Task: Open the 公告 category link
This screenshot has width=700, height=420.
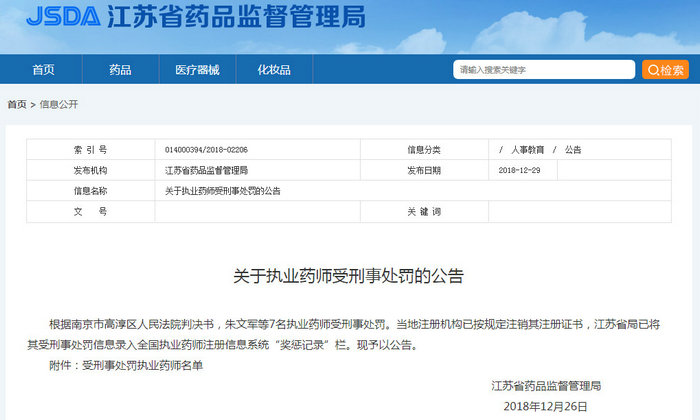Action: (572, 149)
